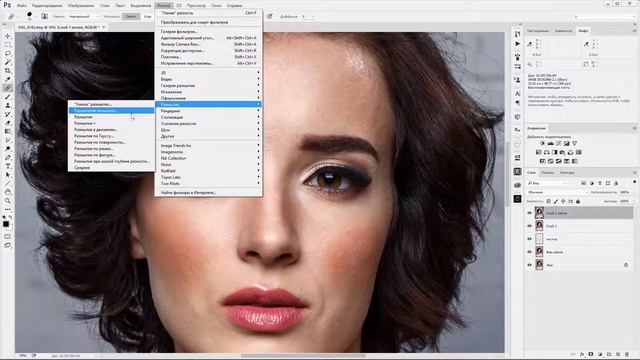Switch to the 'Каналы' tab
The image size is (640, 360).
click(x=547, y=173)
